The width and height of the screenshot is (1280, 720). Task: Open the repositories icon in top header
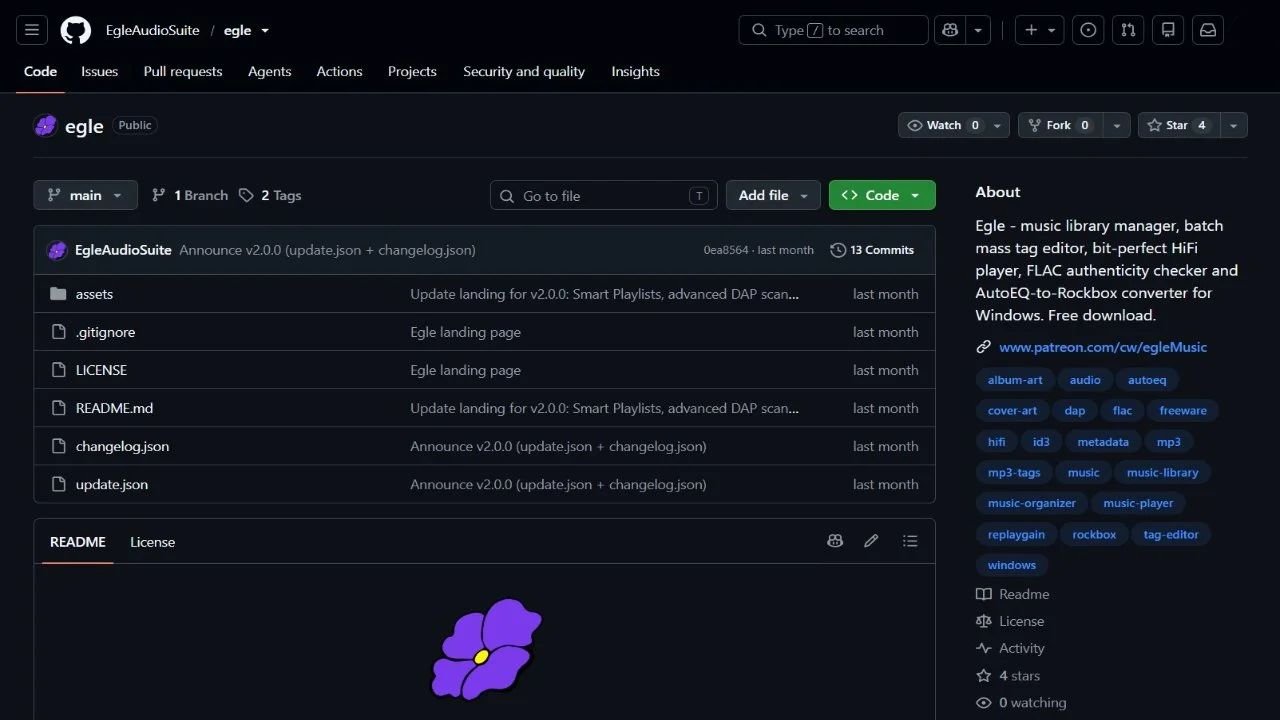(x=1168, y=30)
